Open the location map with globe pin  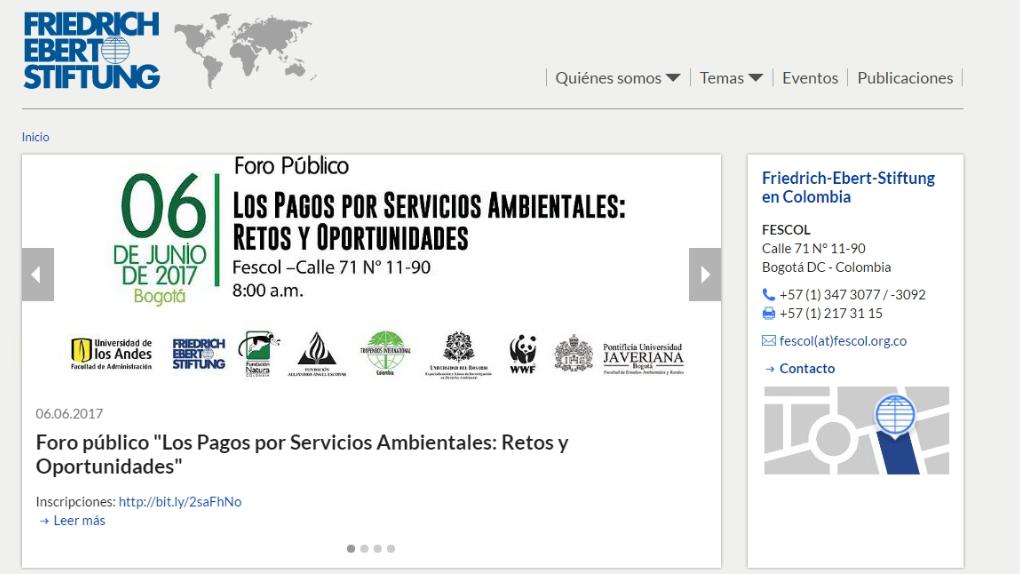[856, 430]
